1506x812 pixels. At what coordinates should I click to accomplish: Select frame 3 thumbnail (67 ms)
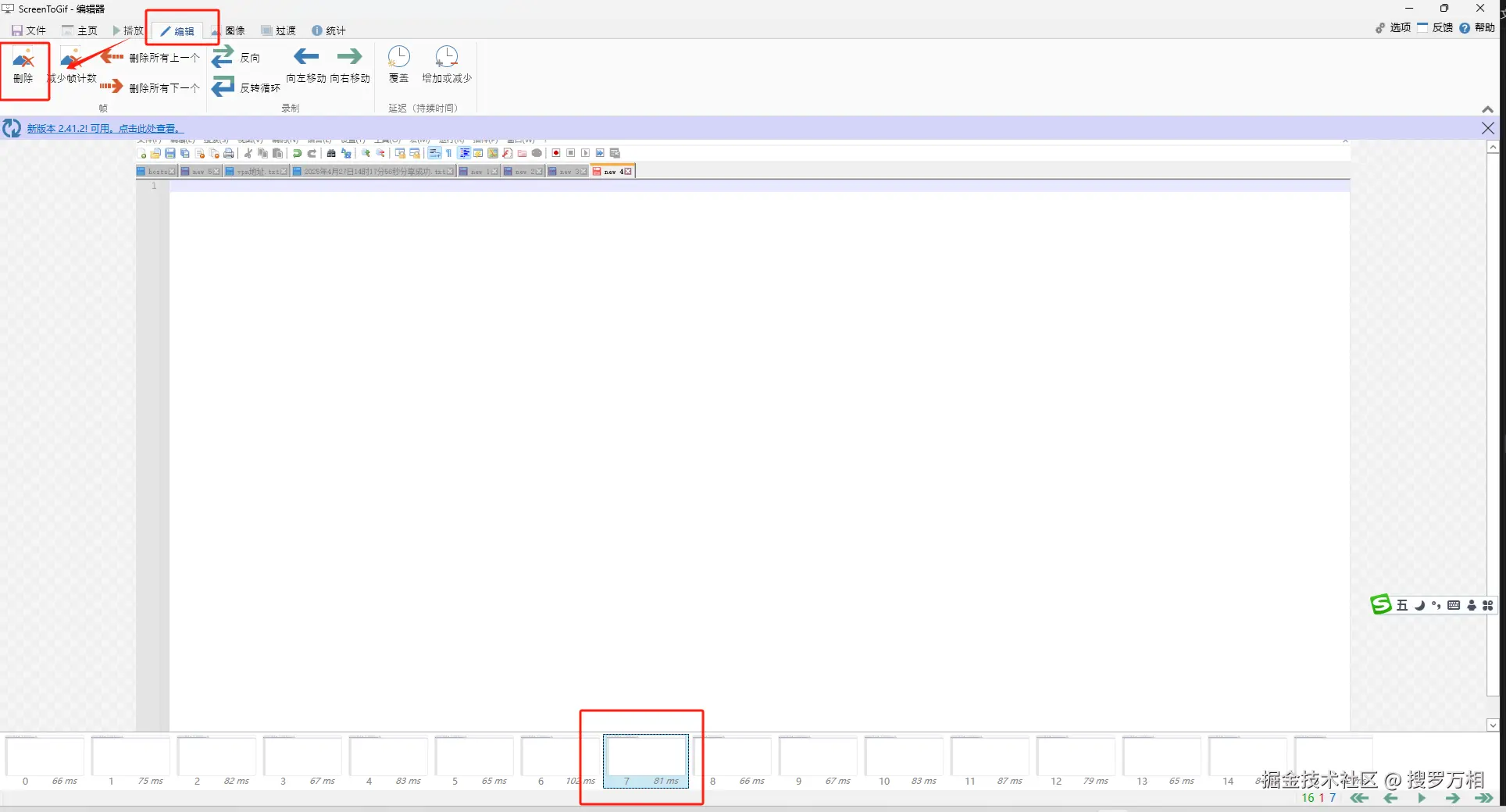[303, 761]
